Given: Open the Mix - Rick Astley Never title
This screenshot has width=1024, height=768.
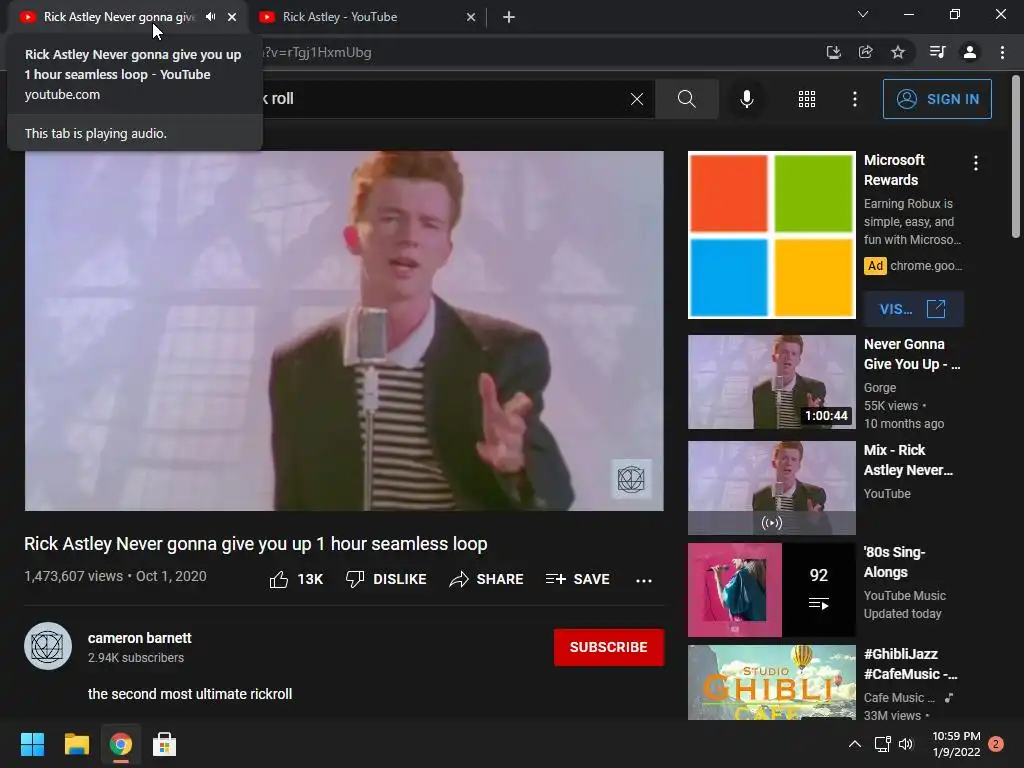Looking at the screenshot, I should [x=908, y=460].
